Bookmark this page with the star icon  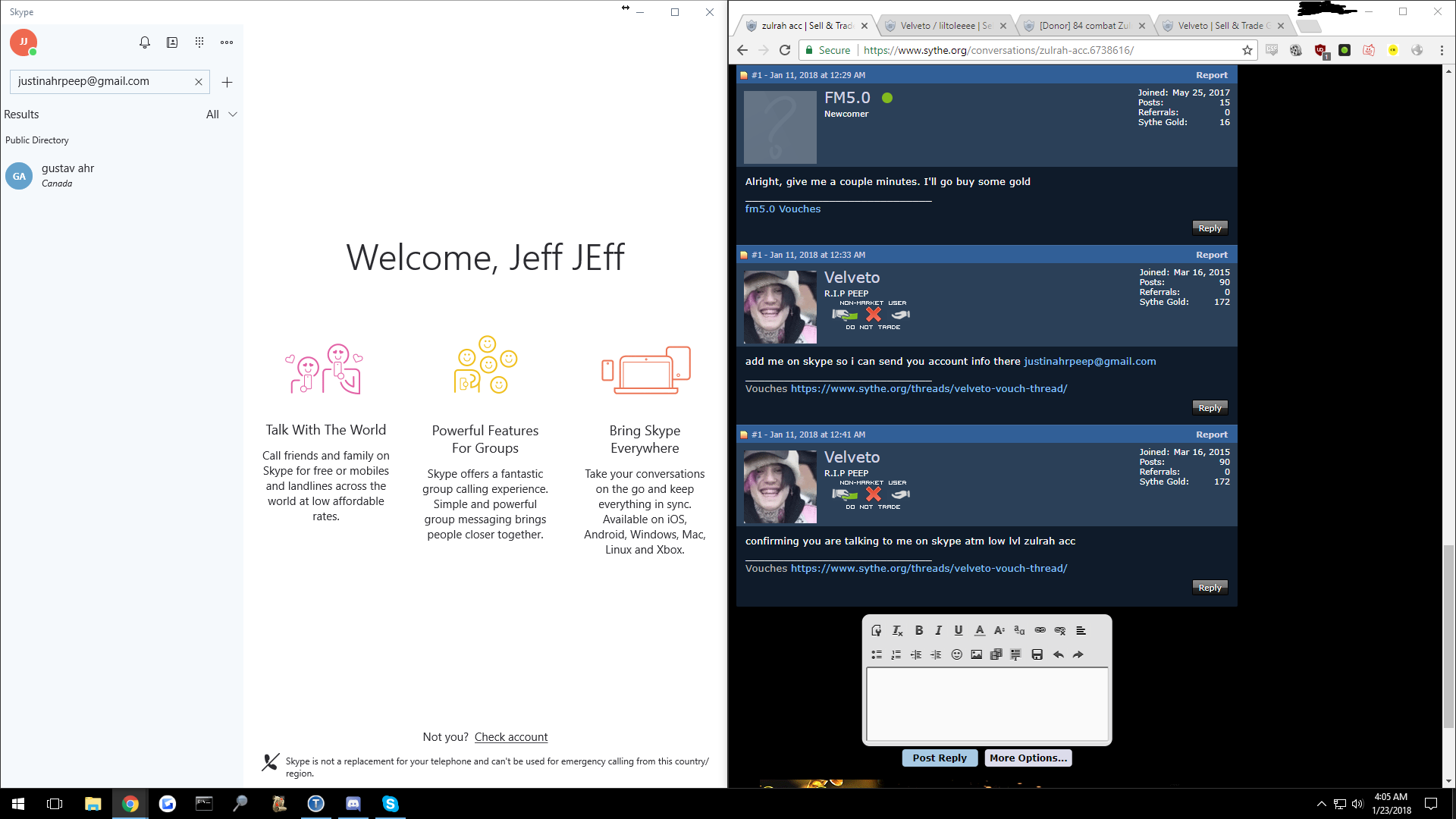[x=1247, y=50]
